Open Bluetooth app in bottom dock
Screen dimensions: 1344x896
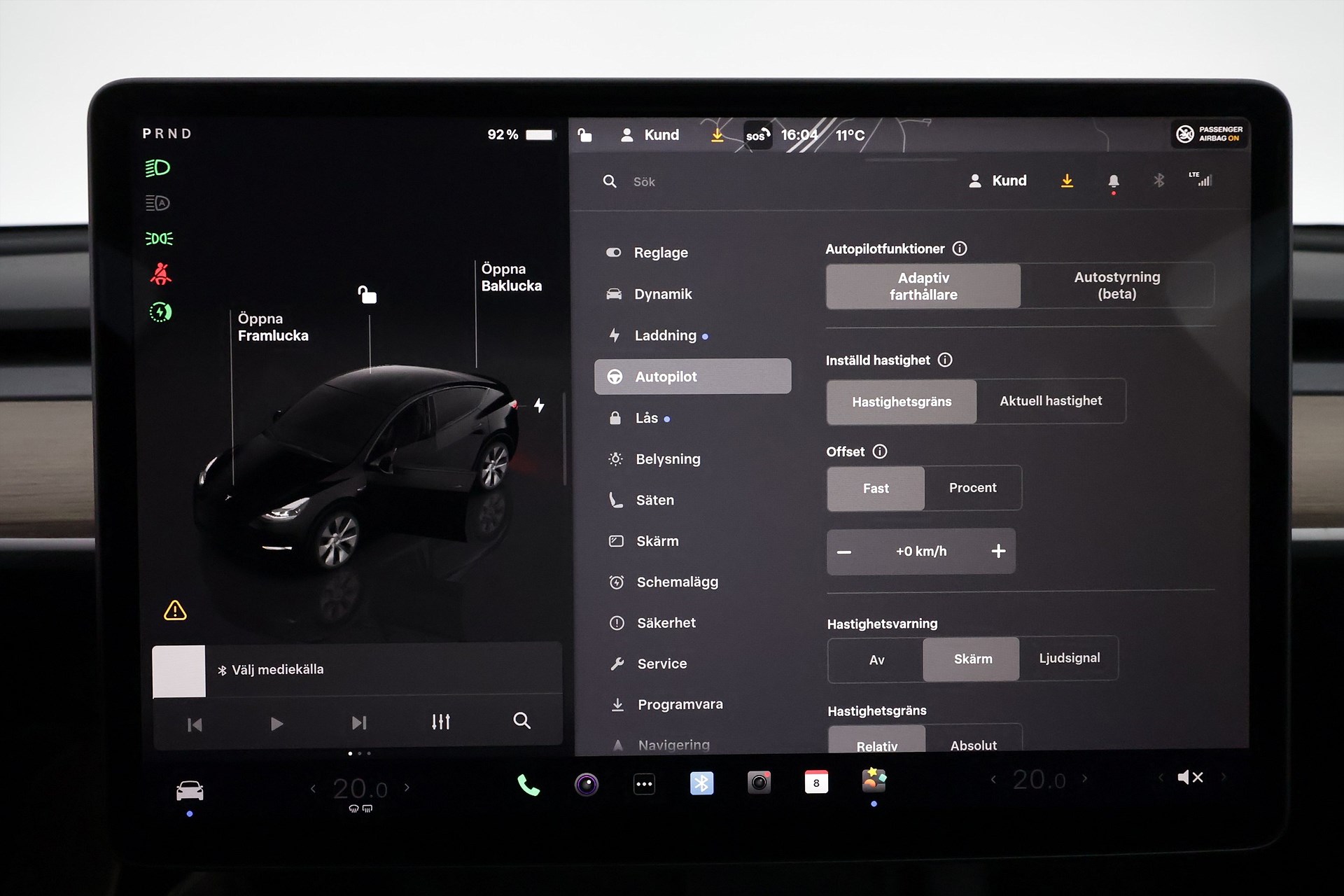coord(701,783)
